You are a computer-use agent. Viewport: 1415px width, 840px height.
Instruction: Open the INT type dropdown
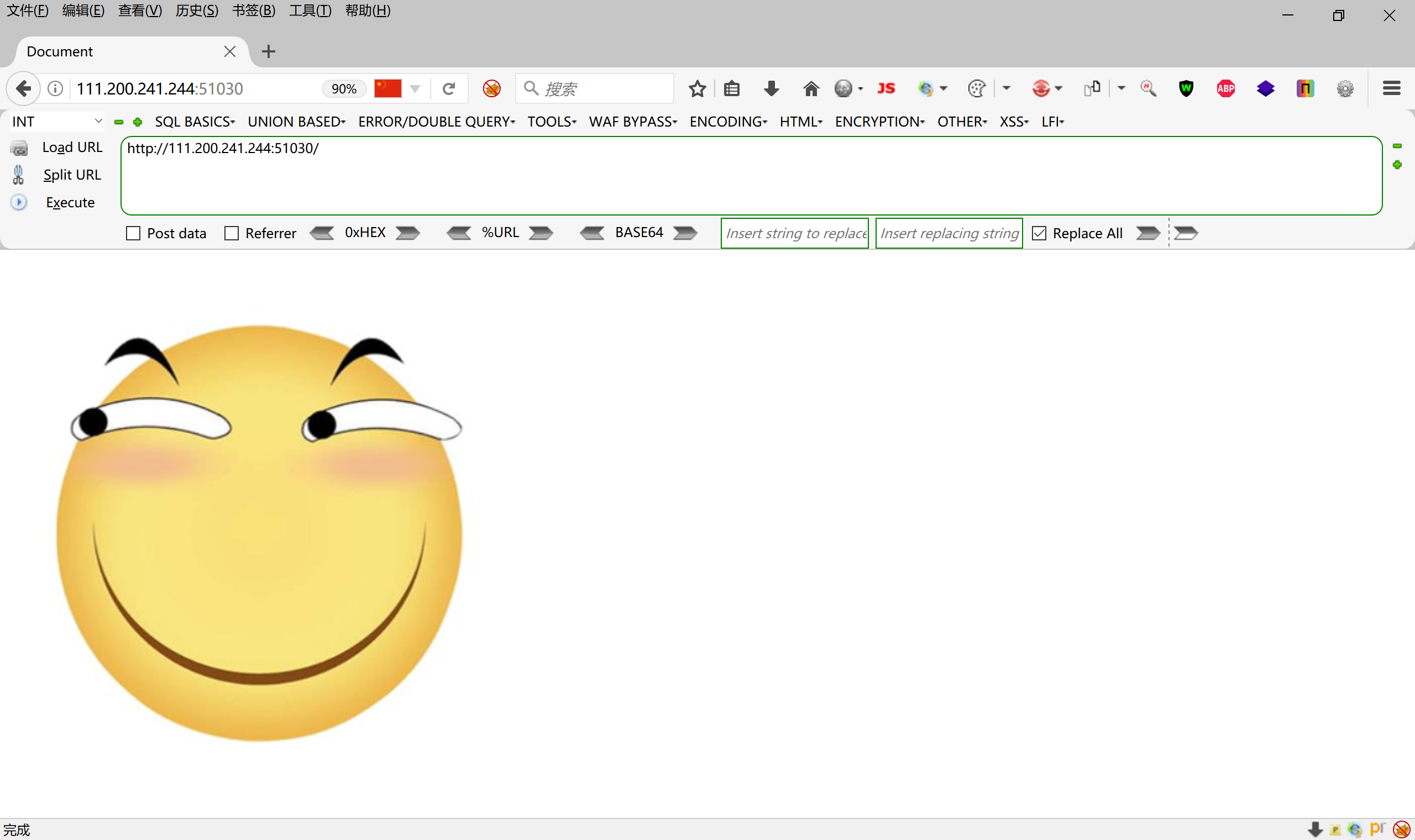coord(56,122)
